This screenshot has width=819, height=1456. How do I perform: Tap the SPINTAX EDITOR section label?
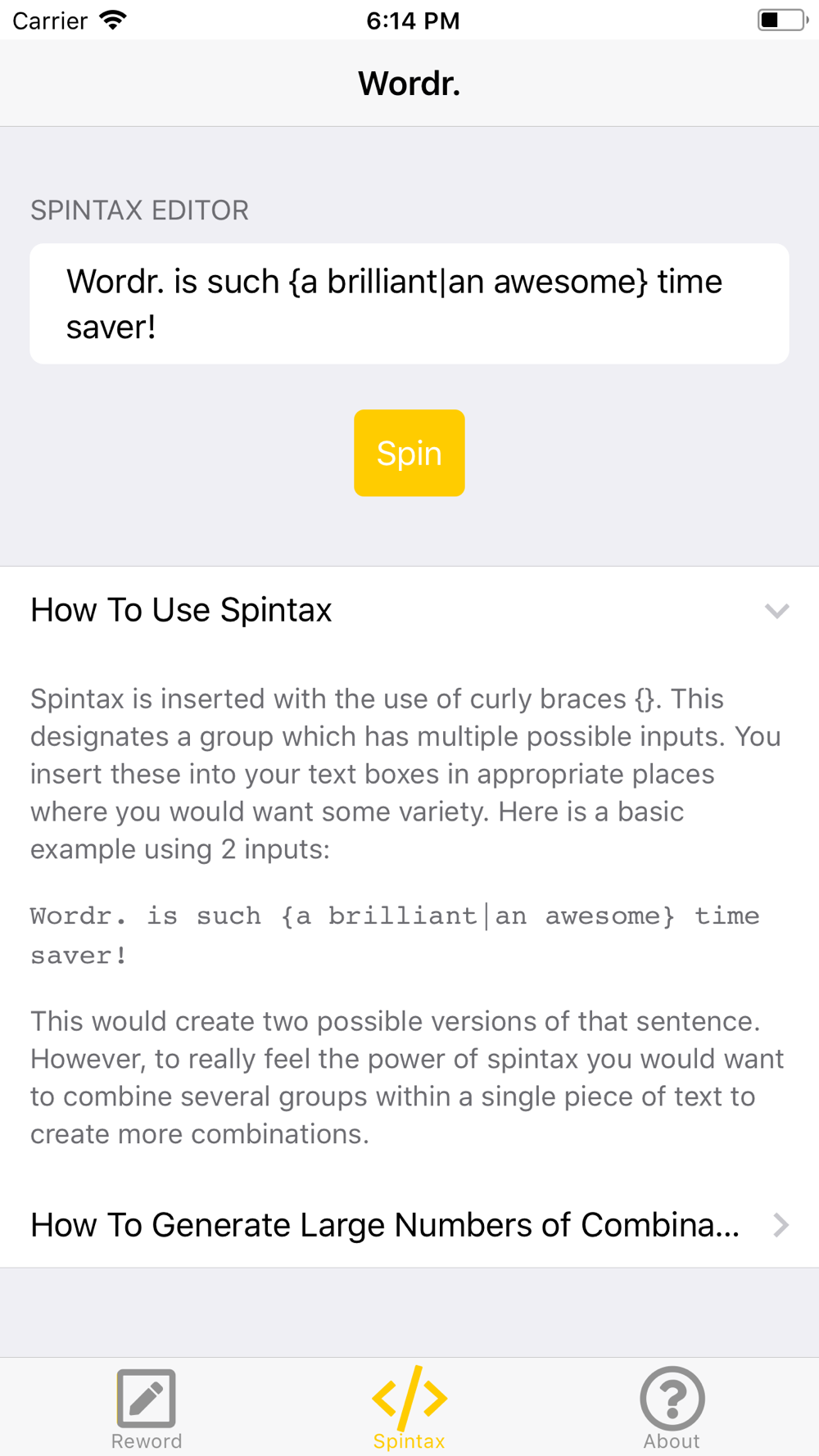tap(139, 210)
